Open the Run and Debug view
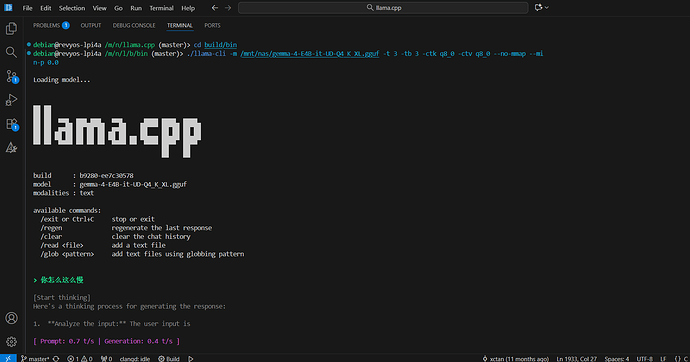This screenshot has width=690, height=362. [11, 100]
